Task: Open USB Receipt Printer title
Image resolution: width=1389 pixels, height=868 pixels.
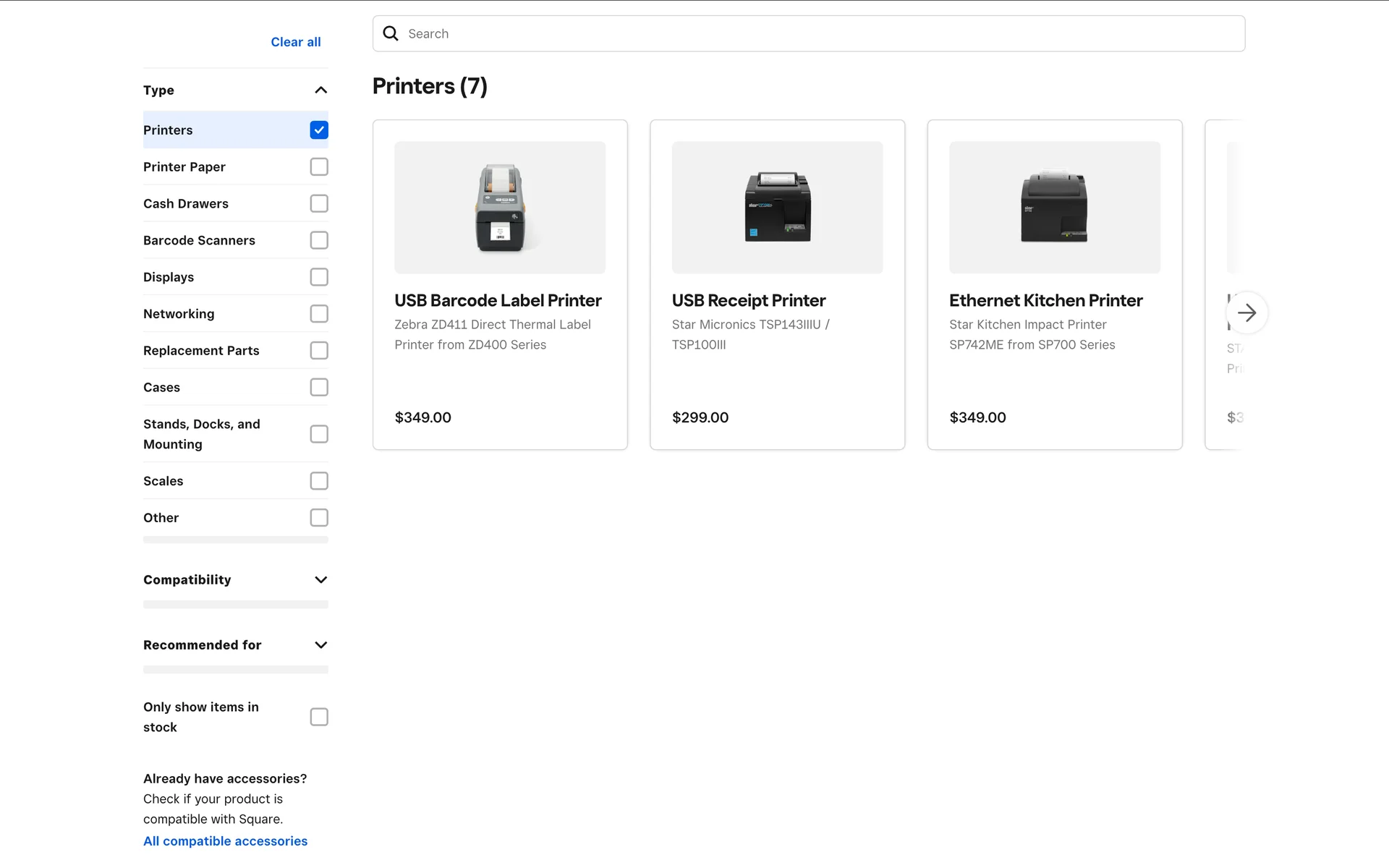Action: pyautogui.click(x=748, y=300)
